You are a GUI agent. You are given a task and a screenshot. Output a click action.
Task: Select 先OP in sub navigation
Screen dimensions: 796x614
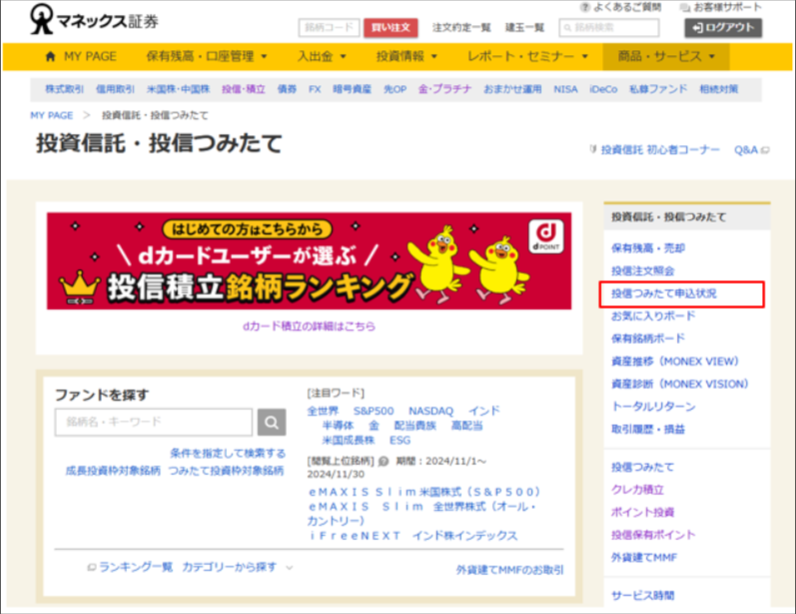(395, 89)
